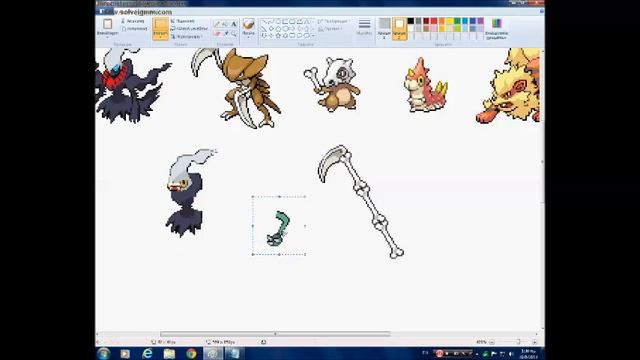Screen dimensions: 640x360
Task: Click the horizontal canvas scrollbar
Action: pyautogui.click(x=275, y=334)
